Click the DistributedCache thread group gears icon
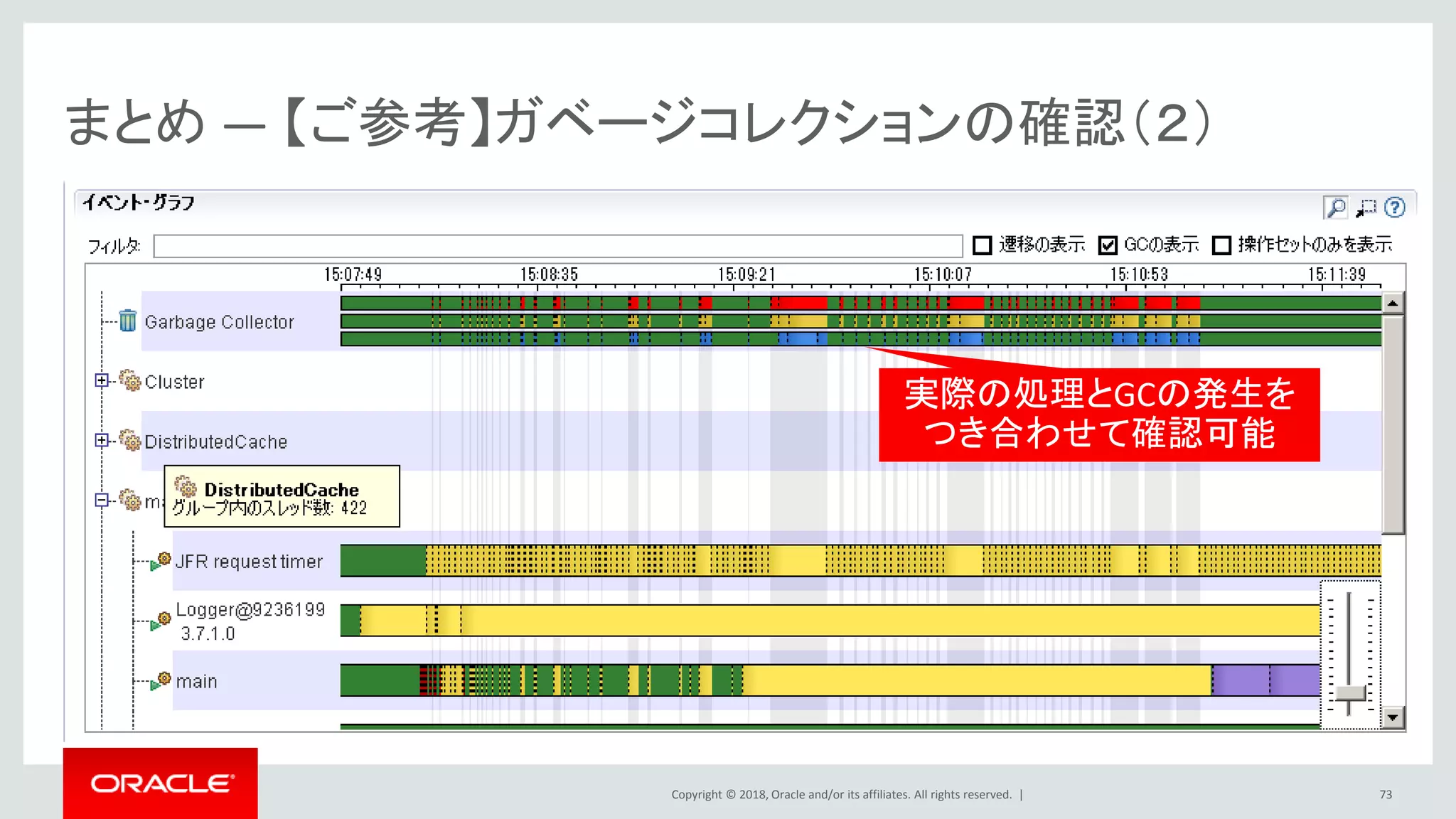1456x819 pixels. 130,440
